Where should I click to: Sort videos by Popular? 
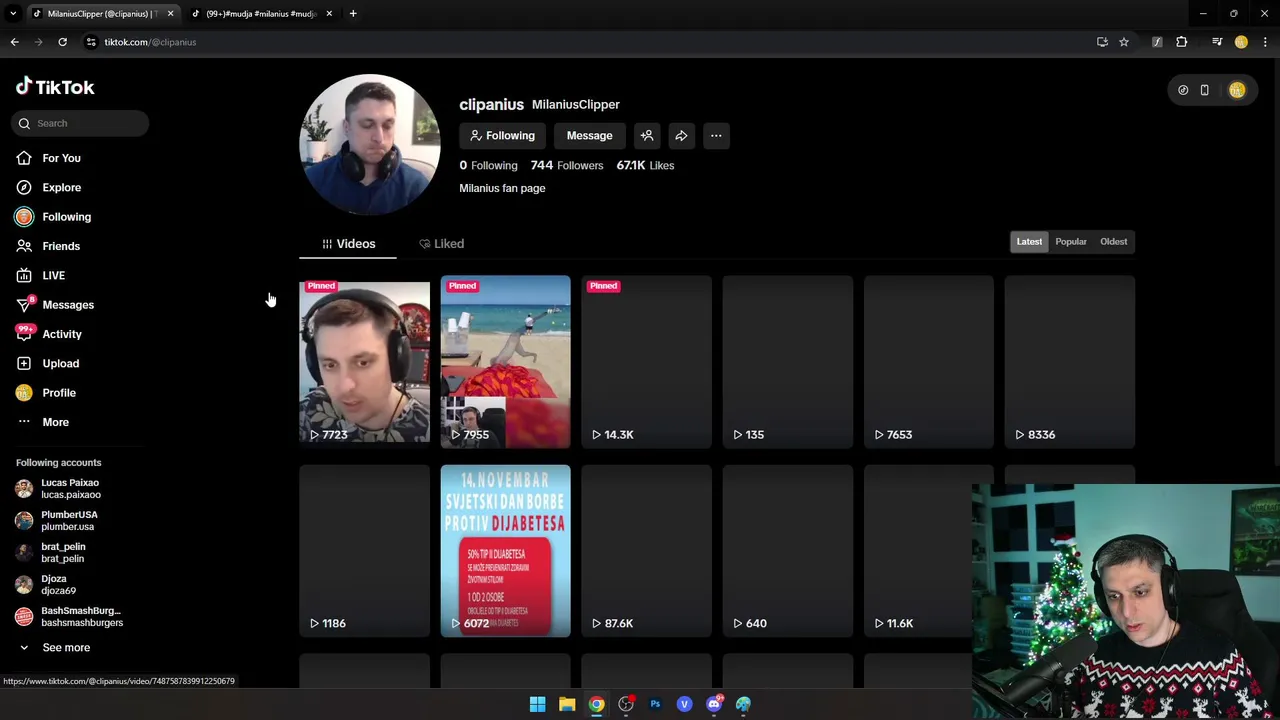pyautogui.click(x=1070, y=241)
